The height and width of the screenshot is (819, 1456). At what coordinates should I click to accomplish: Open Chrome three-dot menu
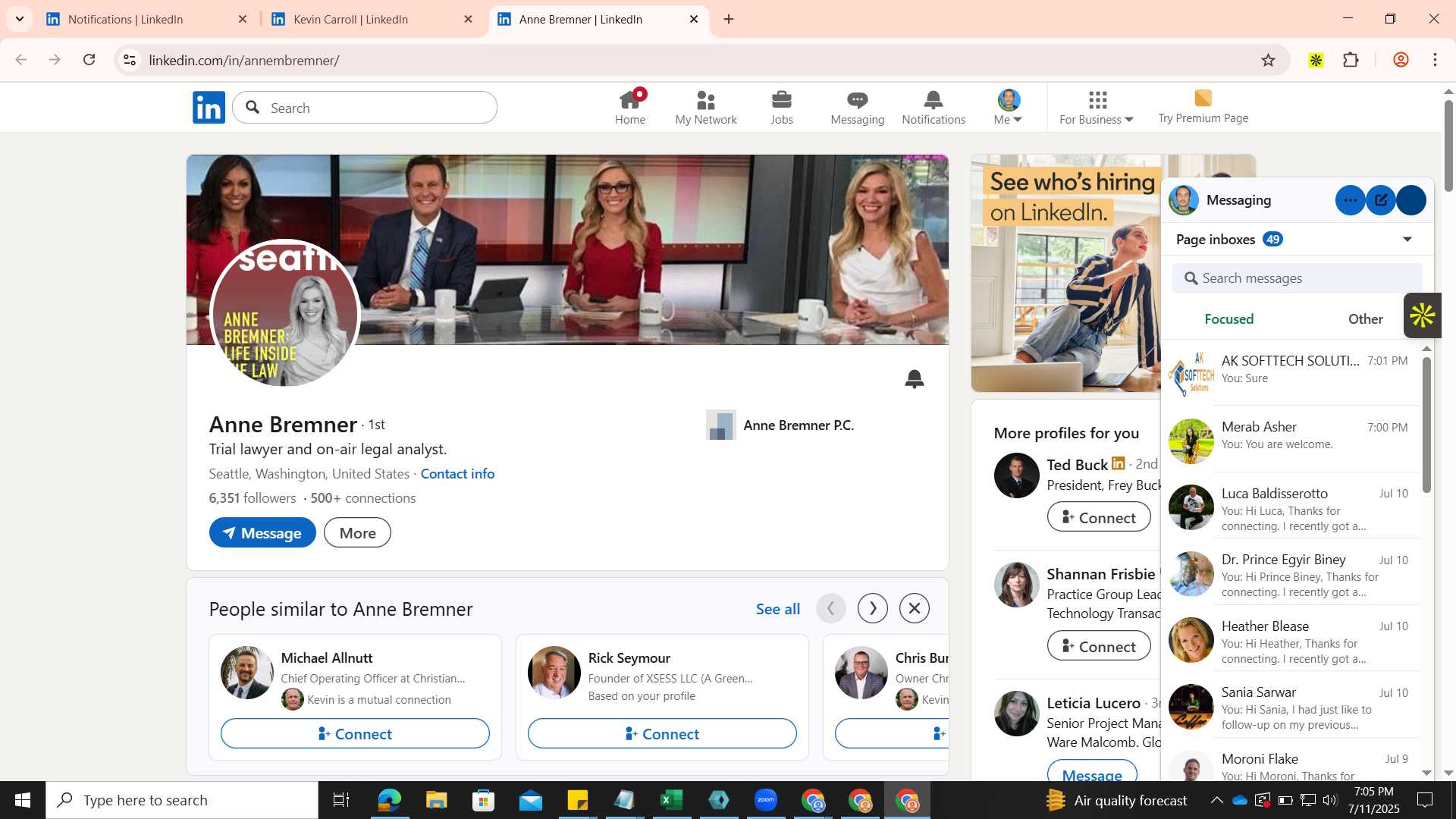coord(1435,60)
